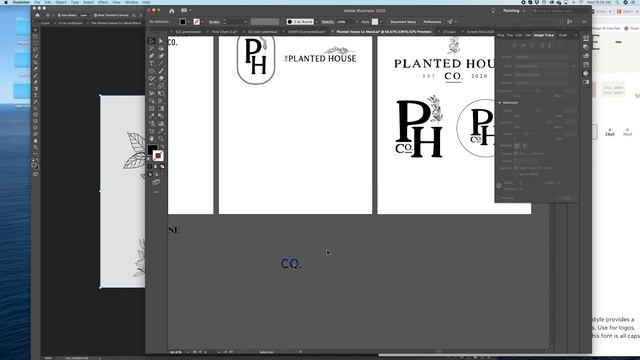Select the Type tool in Photoshop window

point(36,95)
